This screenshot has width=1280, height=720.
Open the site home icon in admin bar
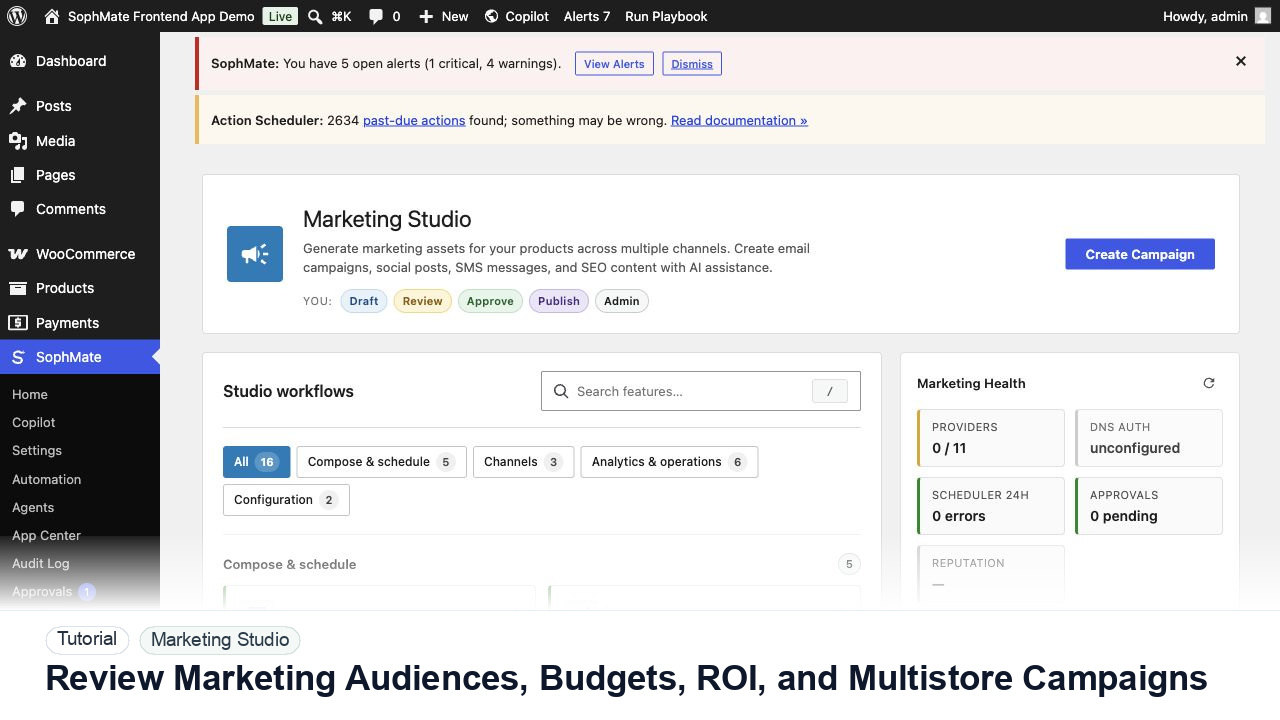pyautogui.click(x=52, y=16)
